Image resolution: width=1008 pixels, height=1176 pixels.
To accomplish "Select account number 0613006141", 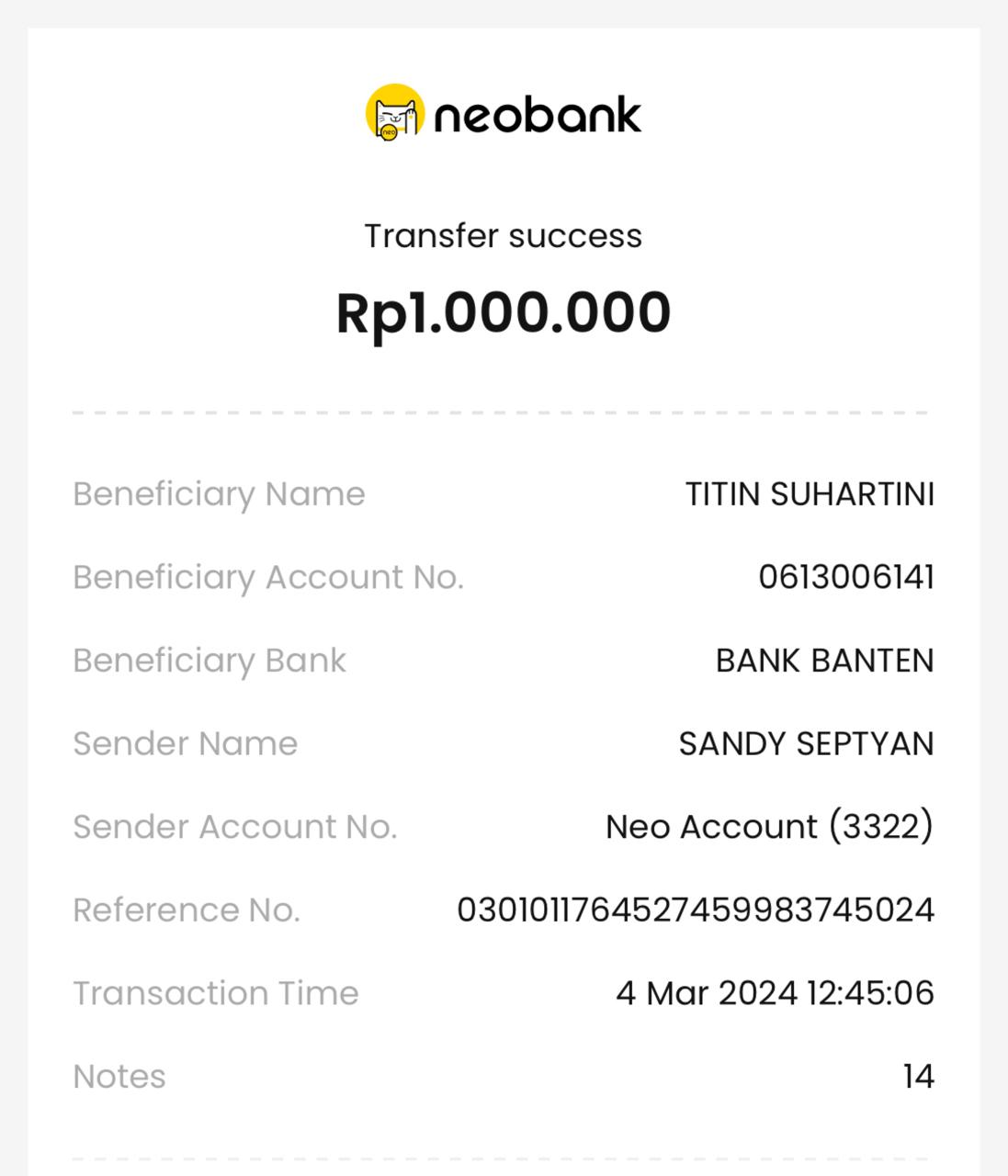I will click(846, 578).
